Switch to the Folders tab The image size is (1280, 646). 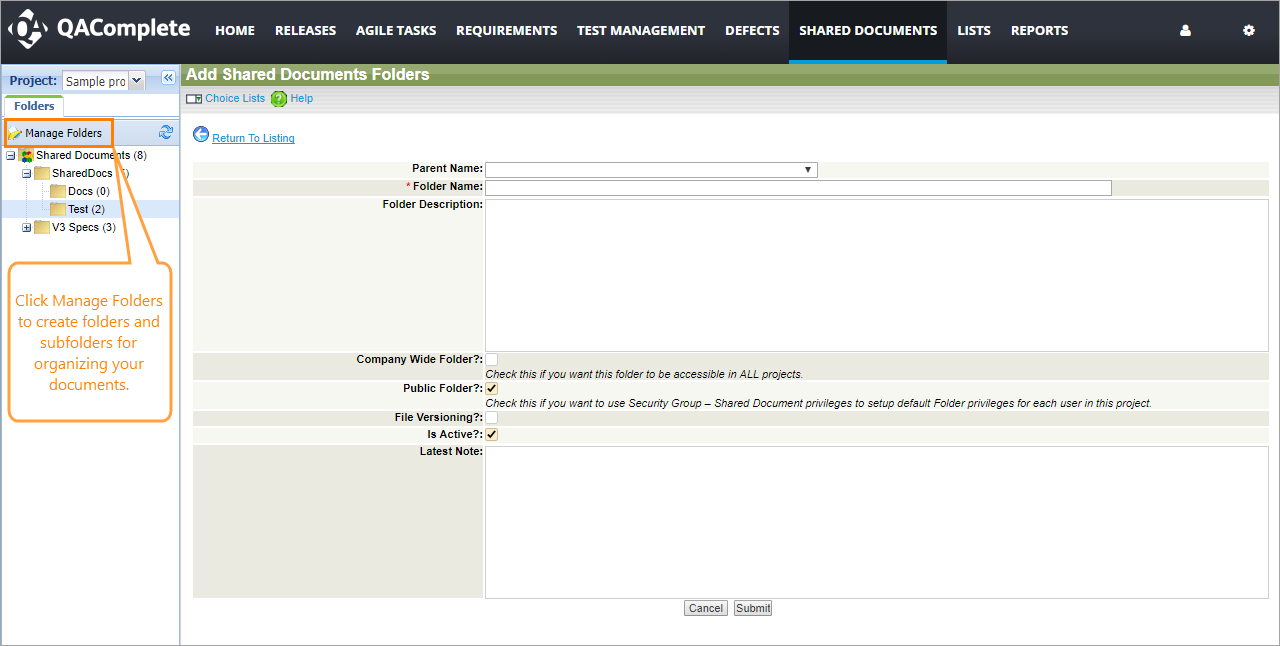[x=34, y=106]
